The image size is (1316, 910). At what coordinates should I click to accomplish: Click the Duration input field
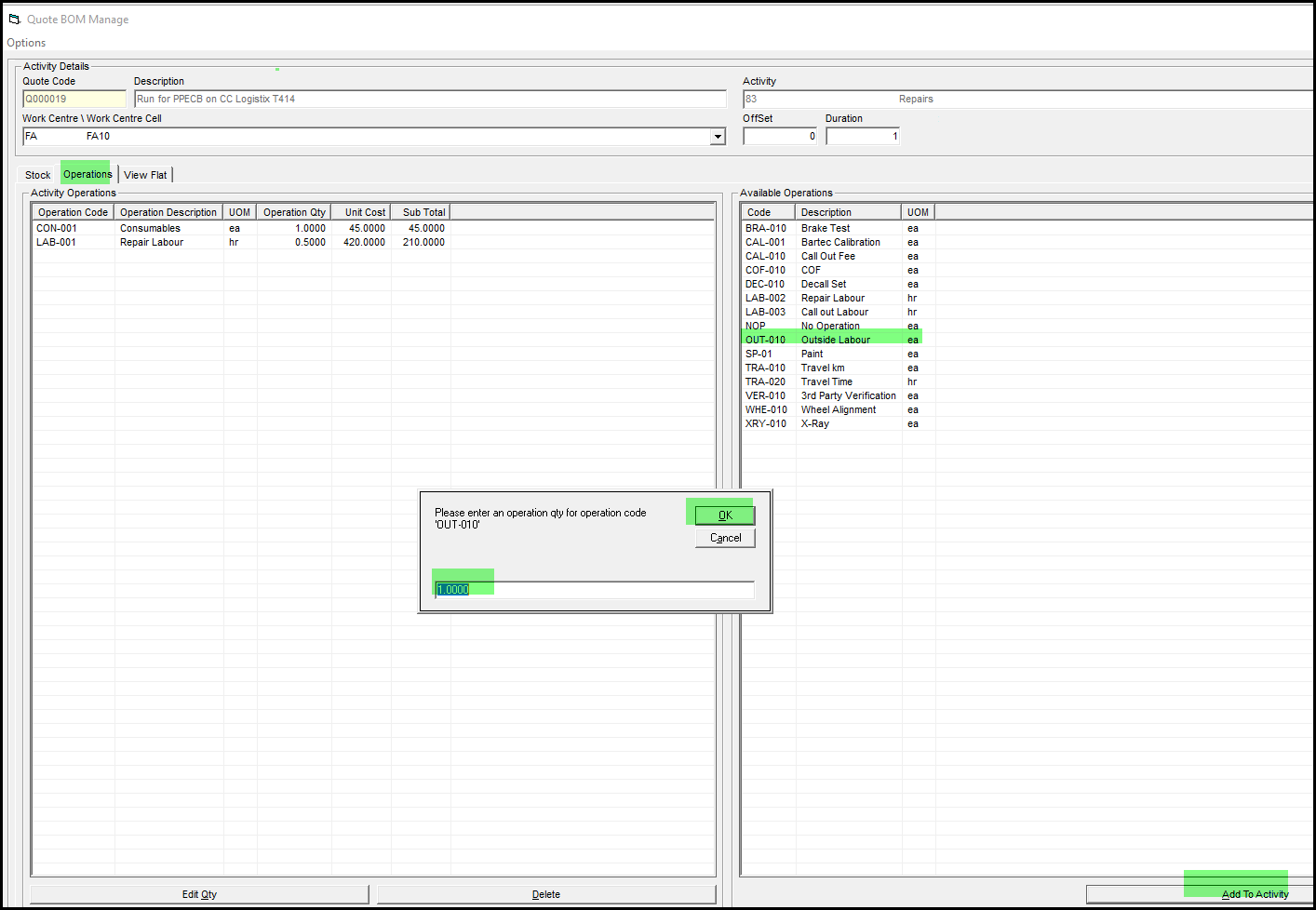(862, 137)
